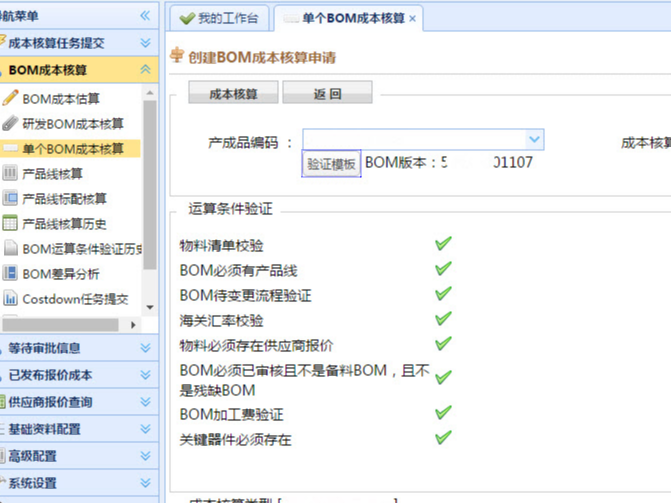Open 产品线核算历史 menu item
Screen dimensions: 671x503
(x=64, y=223)
